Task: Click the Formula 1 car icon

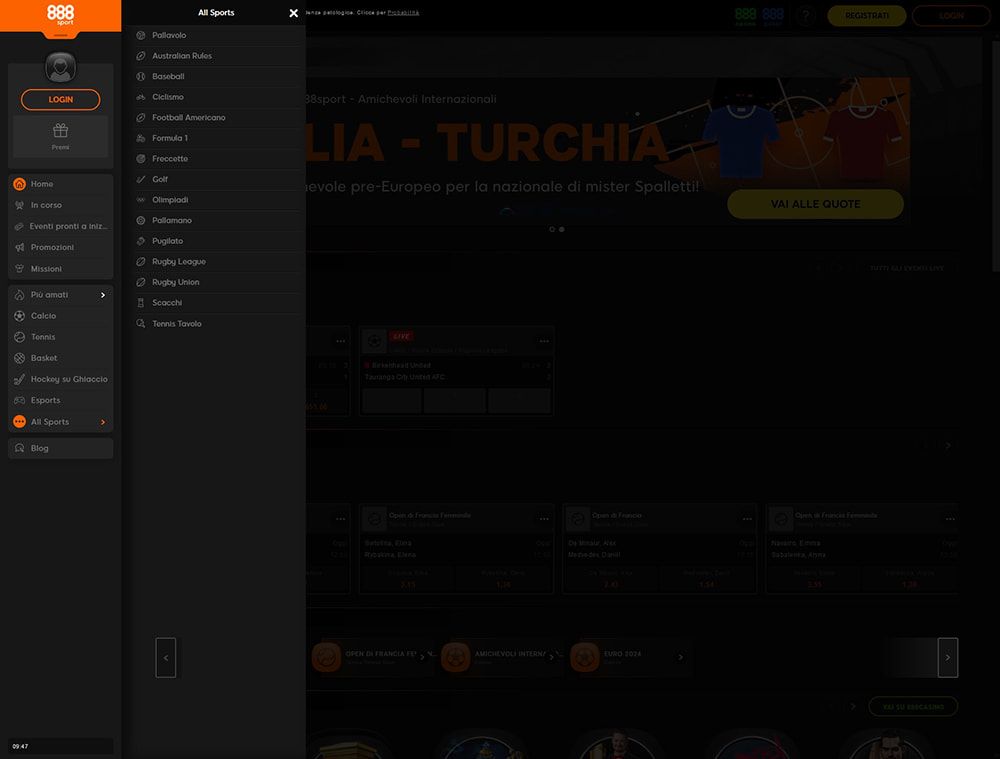Action: (x=141, y=138)
